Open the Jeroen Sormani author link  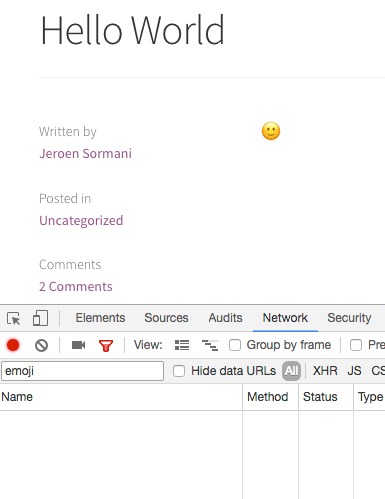pos(85,154)
